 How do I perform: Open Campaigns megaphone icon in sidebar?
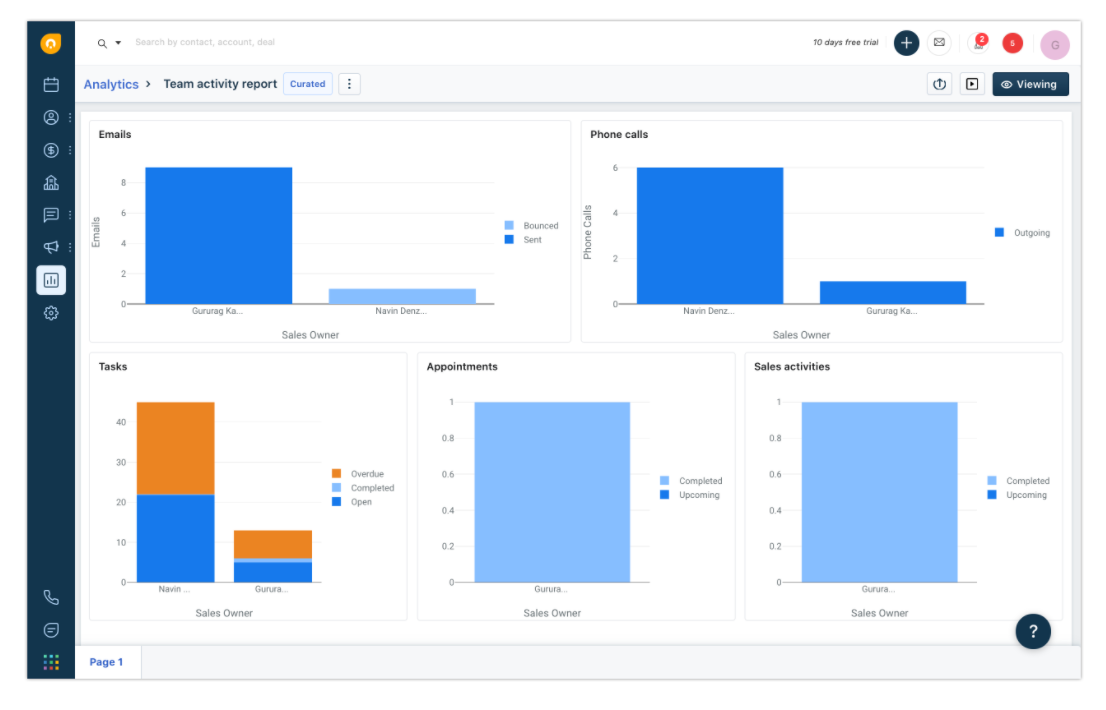pyautogui.click(x=51, y=247)
